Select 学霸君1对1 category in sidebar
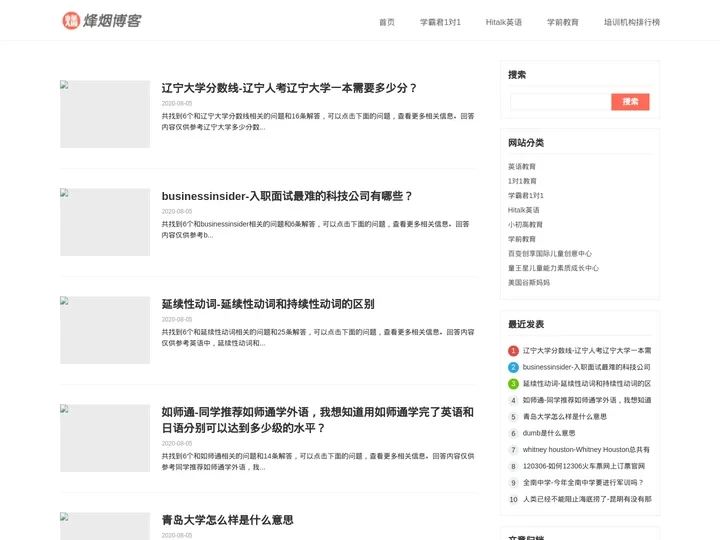Image resolution: width=720 pixels, height=540 pixels. coord(526,196)
